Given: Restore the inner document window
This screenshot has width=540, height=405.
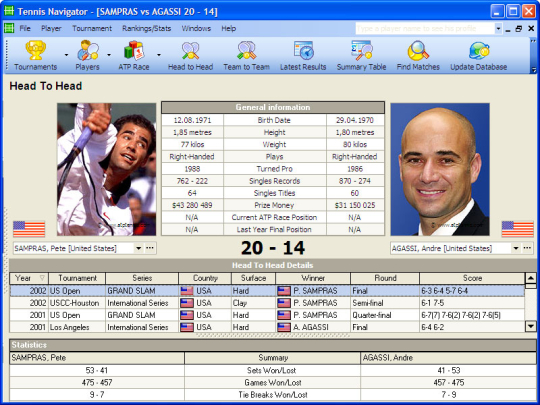Looking at the screenshot, I should (519, 29).
